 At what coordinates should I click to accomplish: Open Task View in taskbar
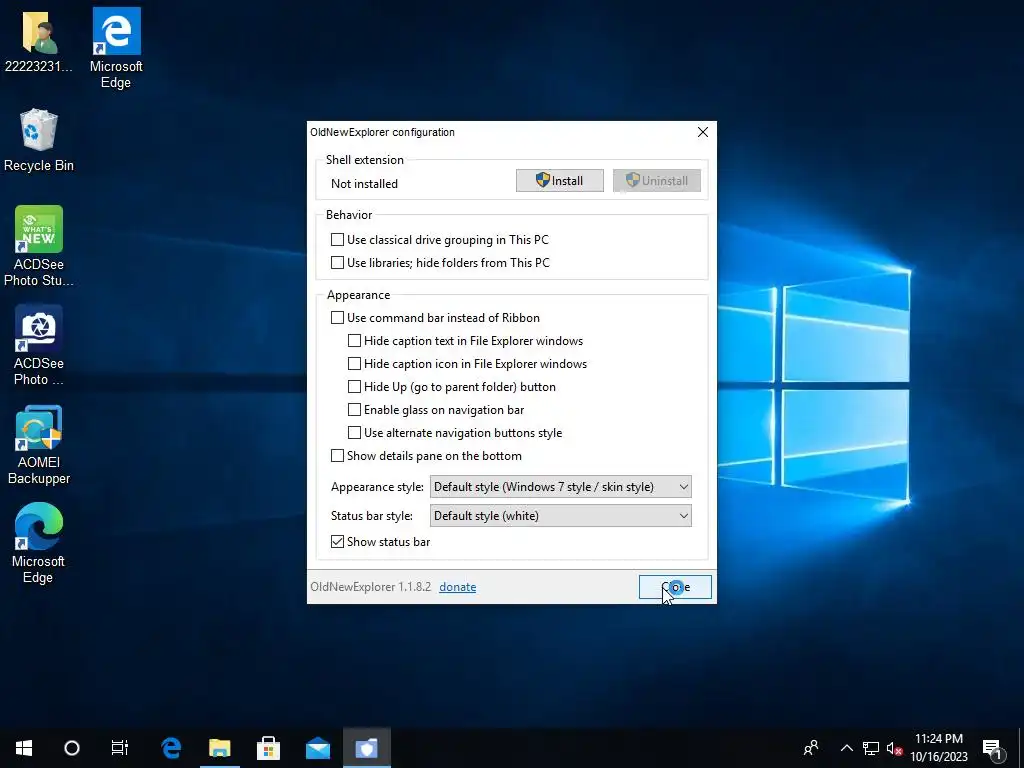120,747
